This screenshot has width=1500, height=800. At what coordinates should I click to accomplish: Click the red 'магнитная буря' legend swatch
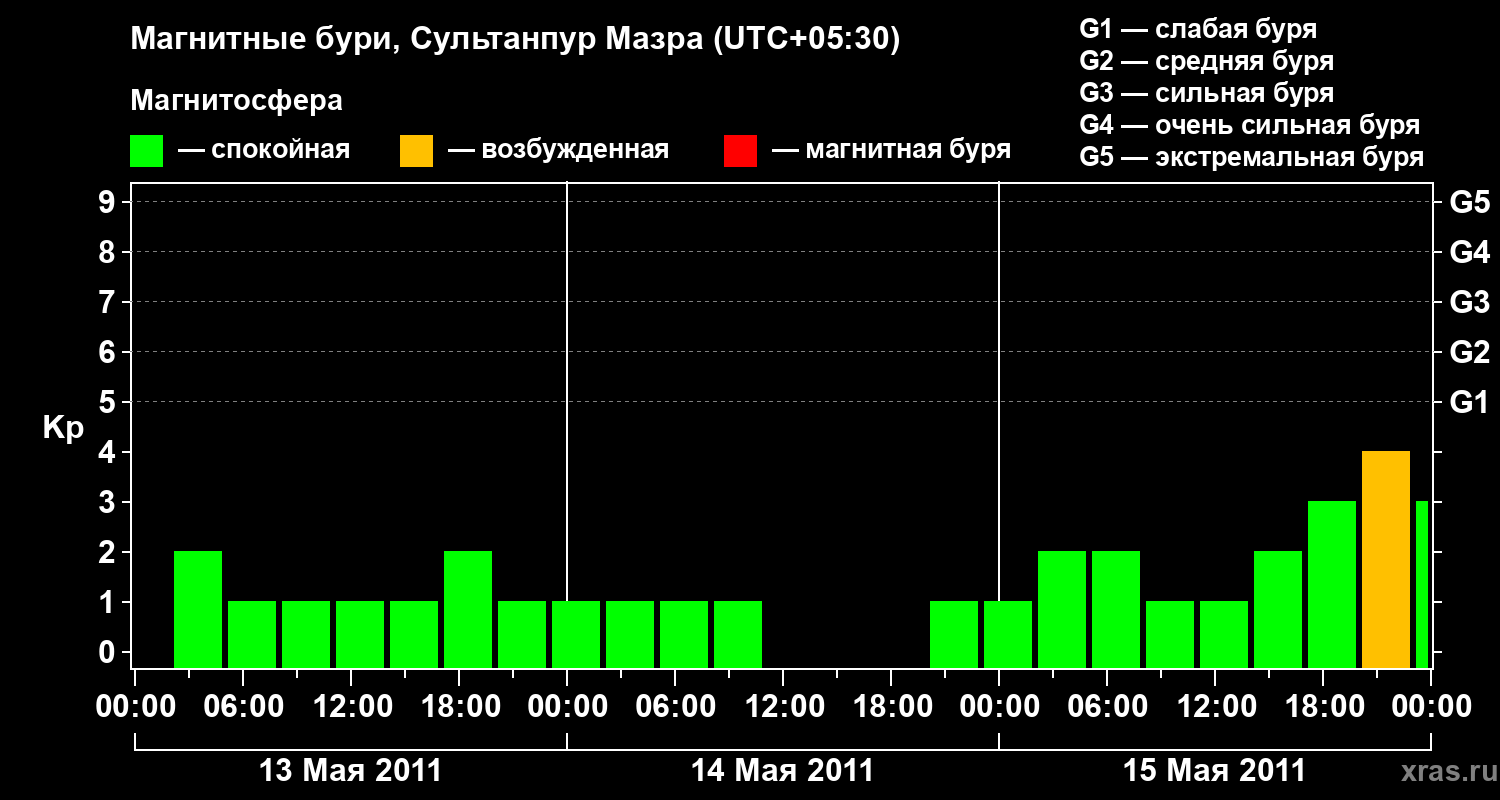pos(740,151)
